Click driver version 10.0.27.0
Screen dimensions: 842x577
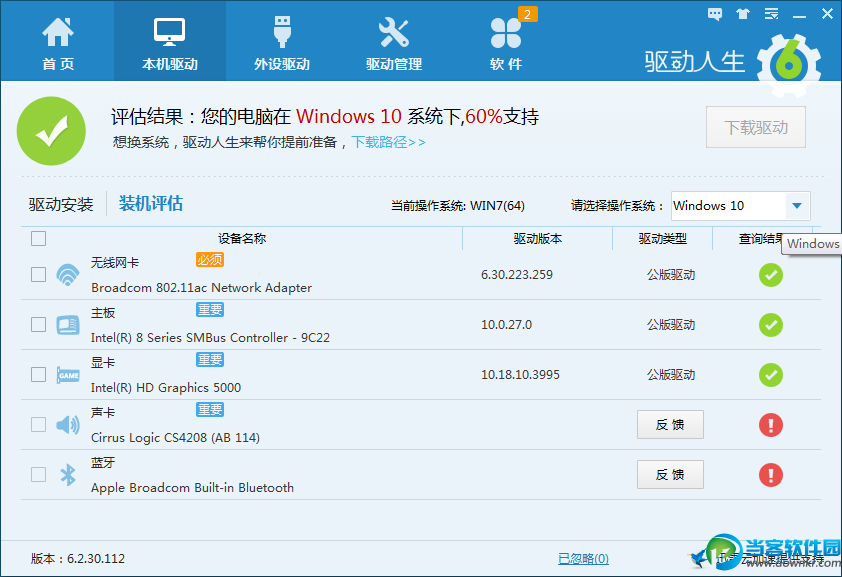pos(506,325)
